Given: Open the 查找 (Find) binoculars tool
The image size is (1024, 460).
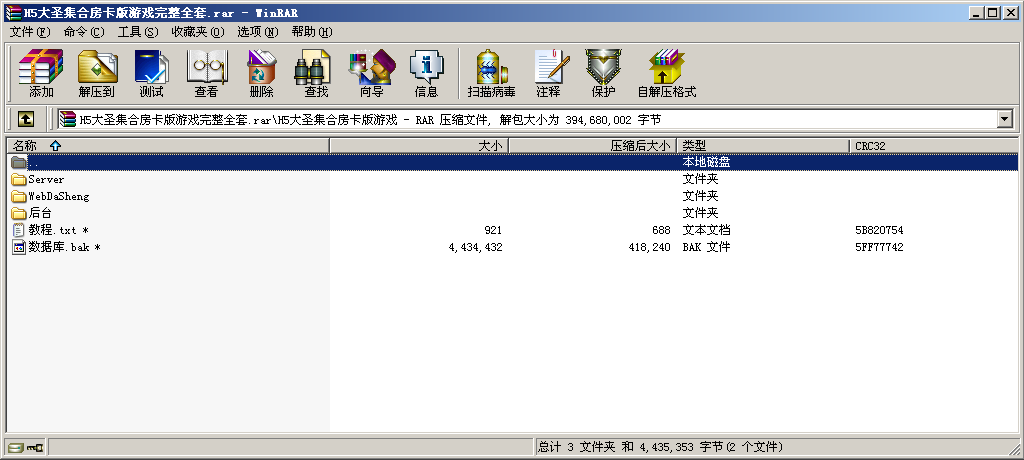Looking at the screenshot, I should [316, 73].
